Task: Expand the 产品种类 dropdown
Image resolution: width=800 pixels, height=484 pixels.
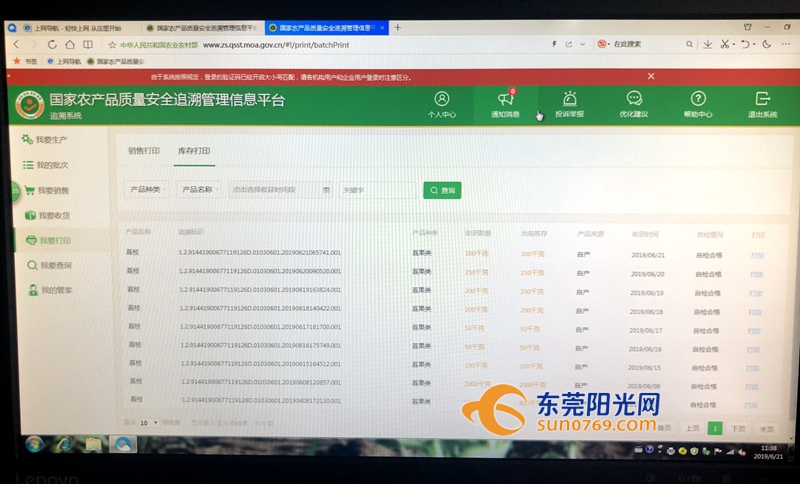Action: [146, 189]
